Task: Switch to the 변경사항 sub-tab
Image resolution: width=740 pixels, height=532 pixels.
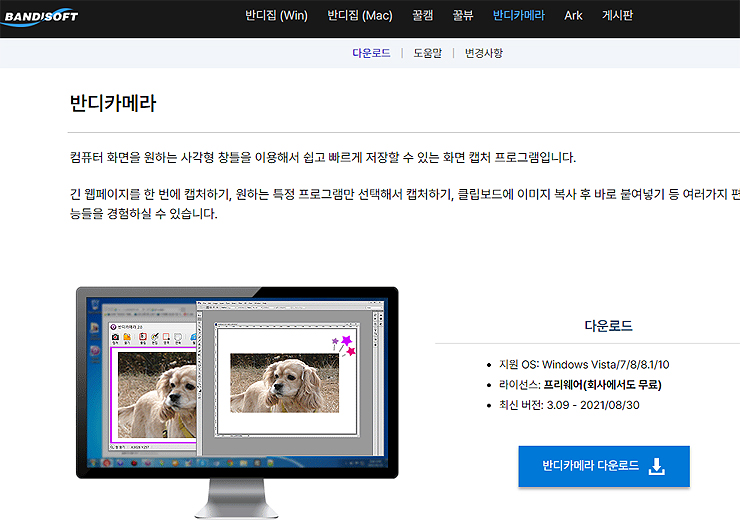Action: click(x=484, y=53)
